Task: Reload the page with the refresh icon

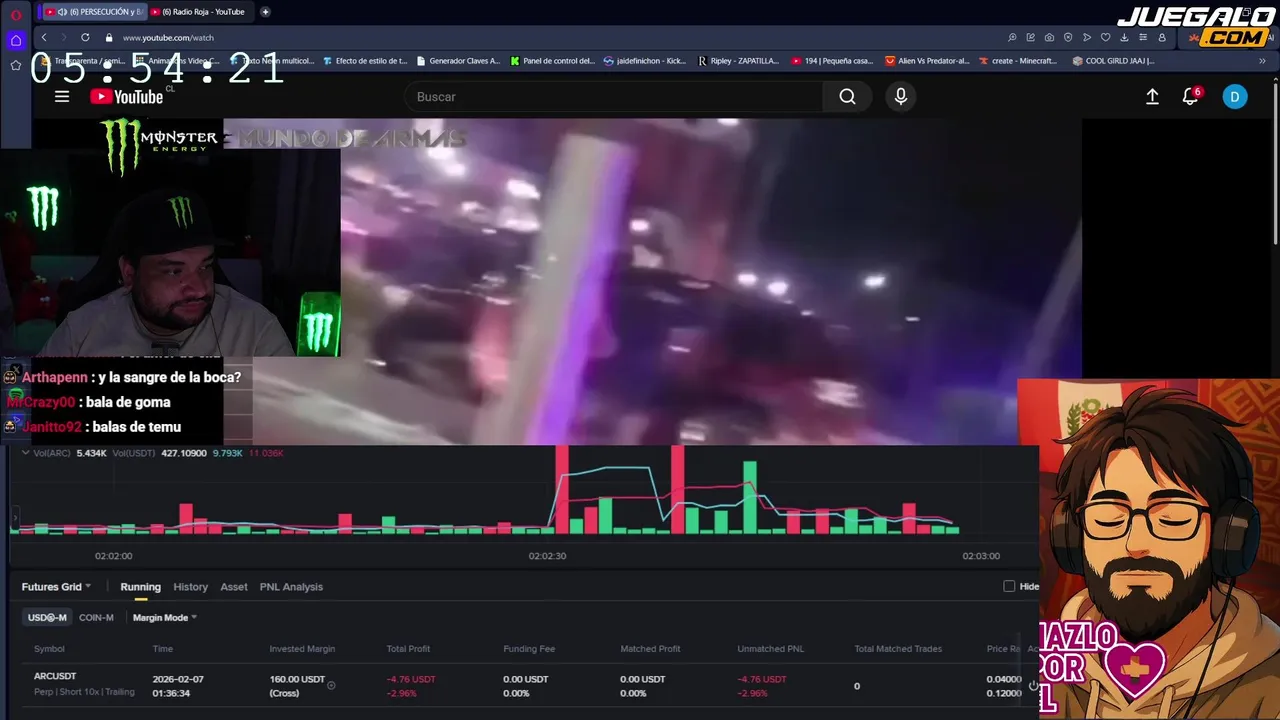Action: coord(85,37)
